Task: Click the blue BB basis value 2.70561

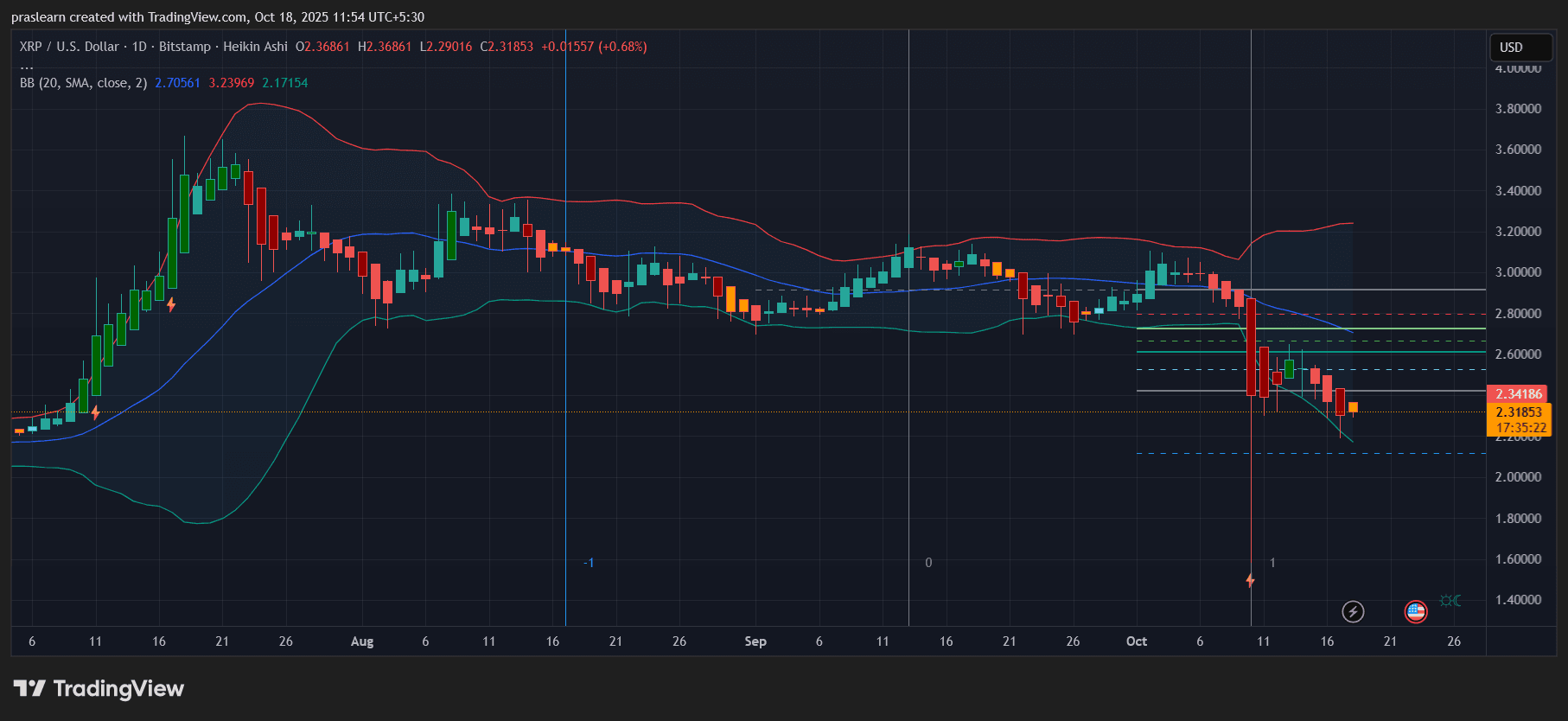Action: [x=177, y=83]
